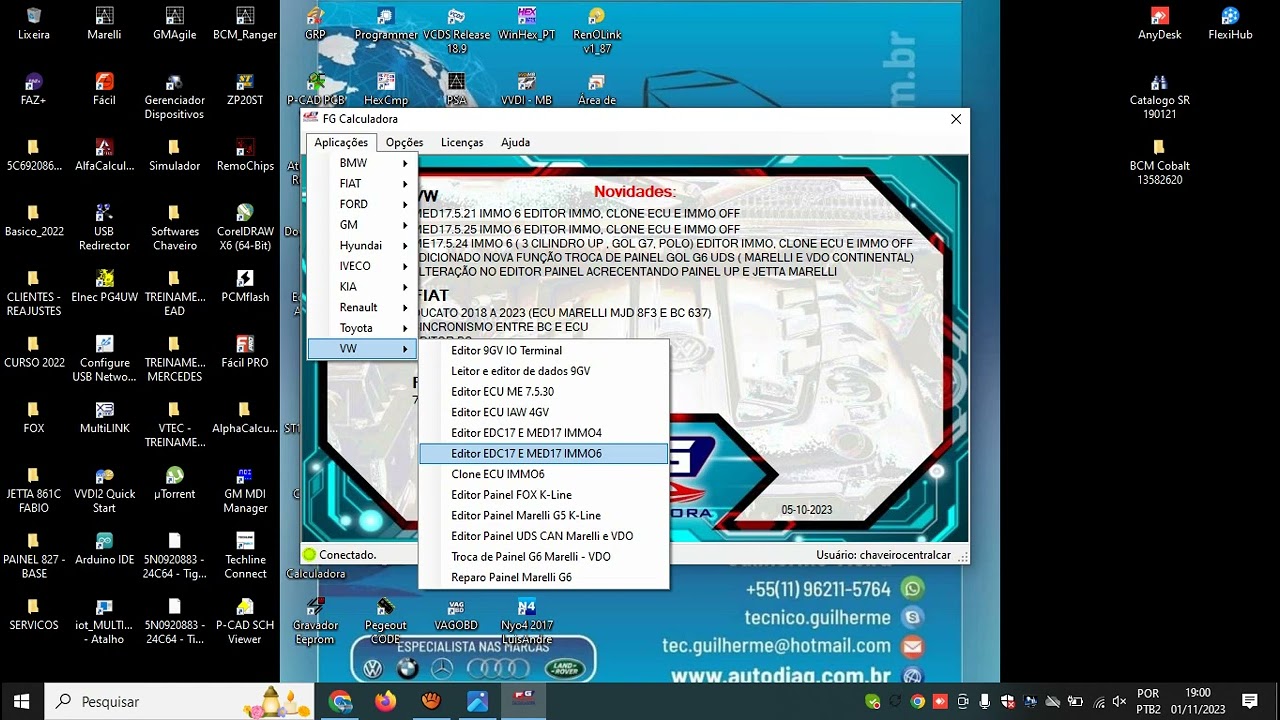Open the Aplicações menu

tap(341, 143)
